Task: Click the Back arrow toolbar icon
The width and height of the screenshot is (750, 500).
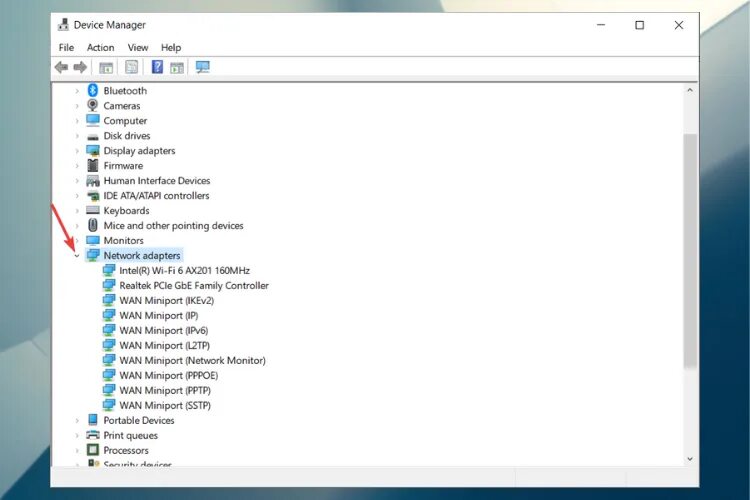Action: point(61,67)
